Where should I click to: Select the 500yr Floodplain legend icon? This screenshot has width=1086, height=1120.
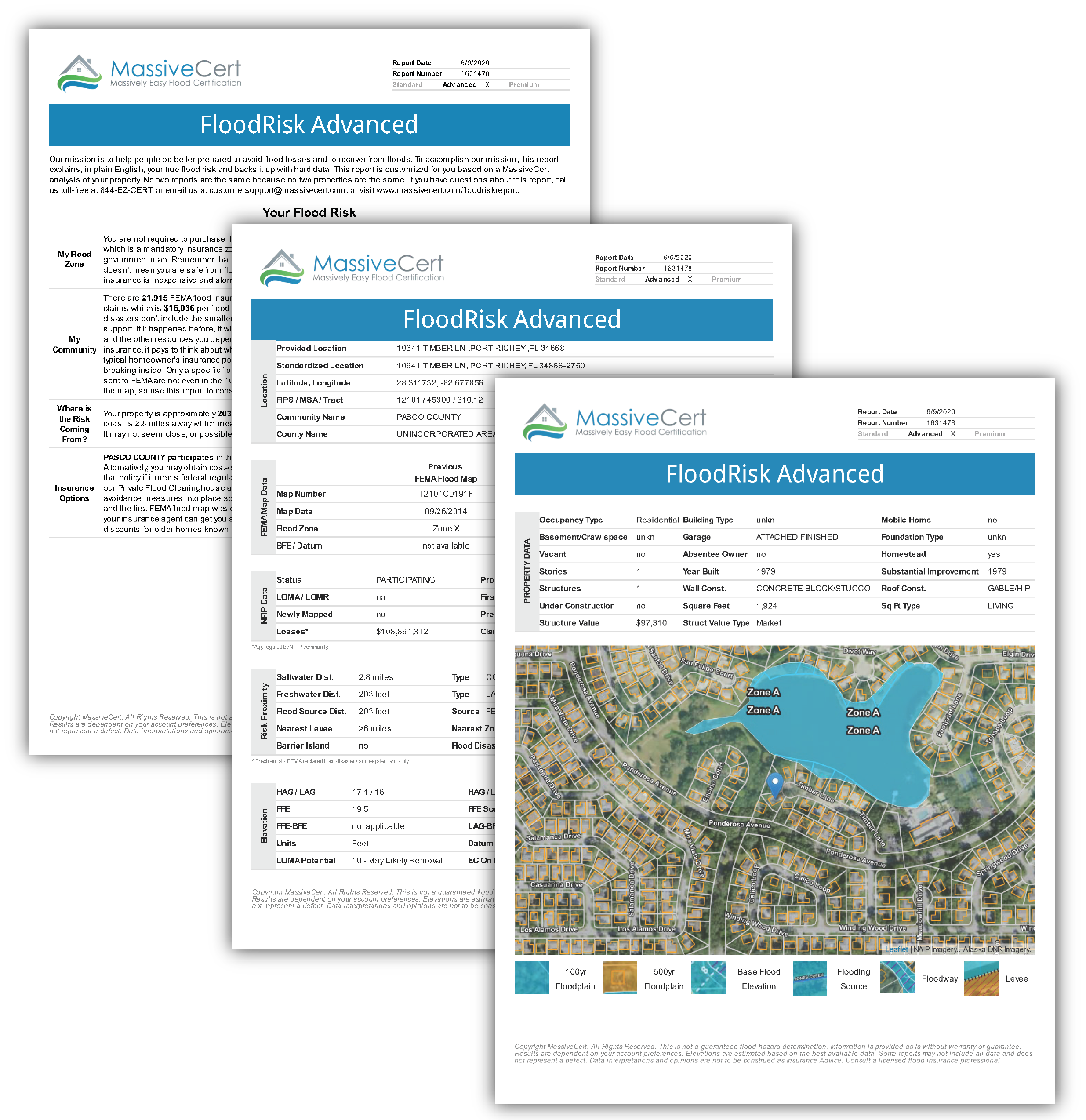(x=620, y=979)
